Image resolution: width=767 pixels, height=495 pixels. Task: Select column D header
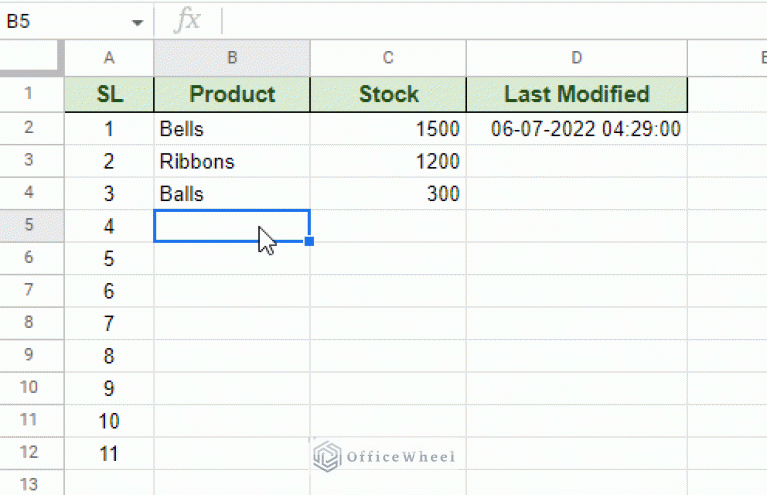click(577, 58)
